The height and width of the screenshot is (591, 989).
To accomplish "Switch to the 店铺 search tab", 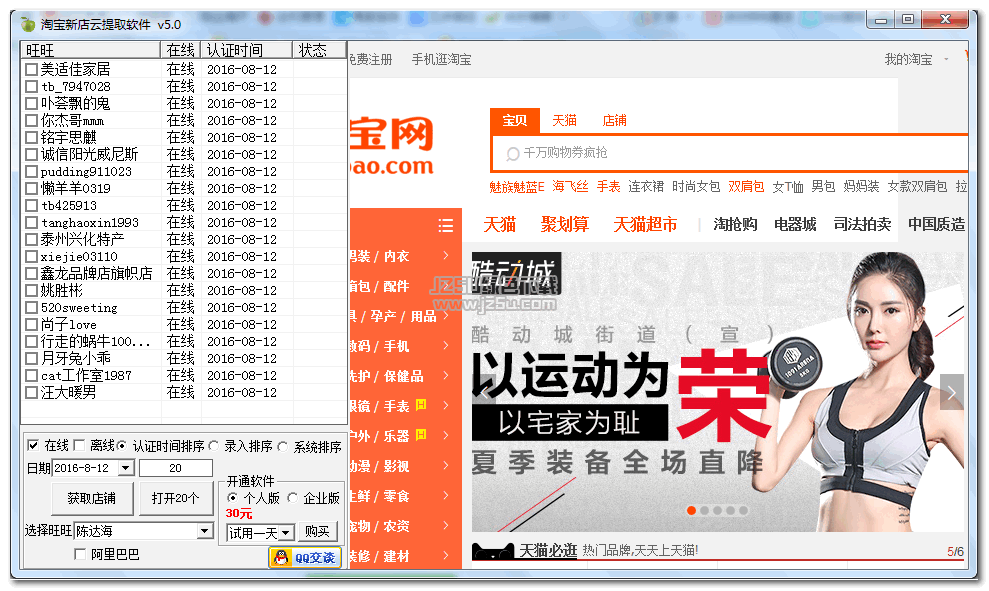I will point(614,120).
